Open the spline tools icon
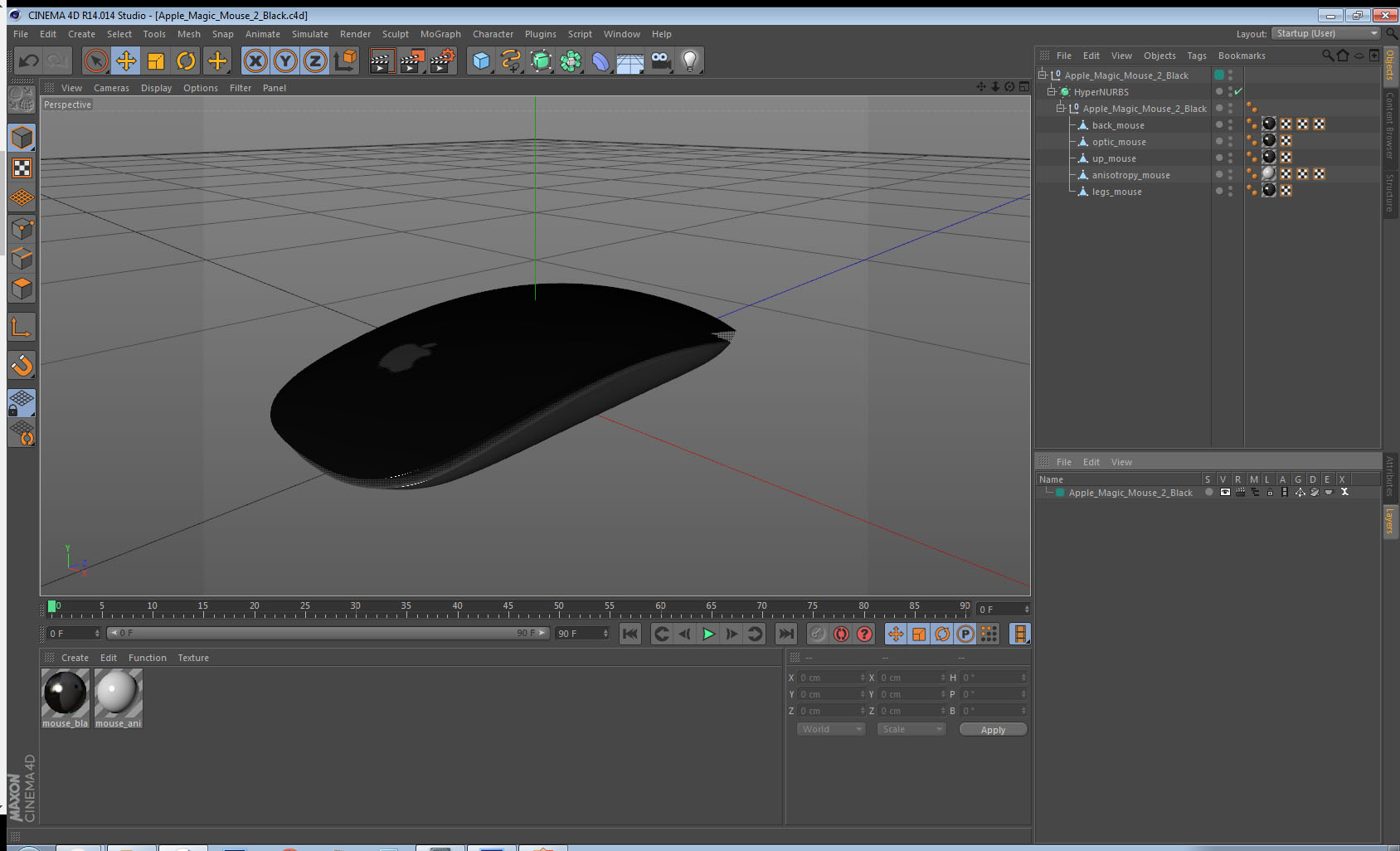 pyautogui.click(x=511, y=61)
